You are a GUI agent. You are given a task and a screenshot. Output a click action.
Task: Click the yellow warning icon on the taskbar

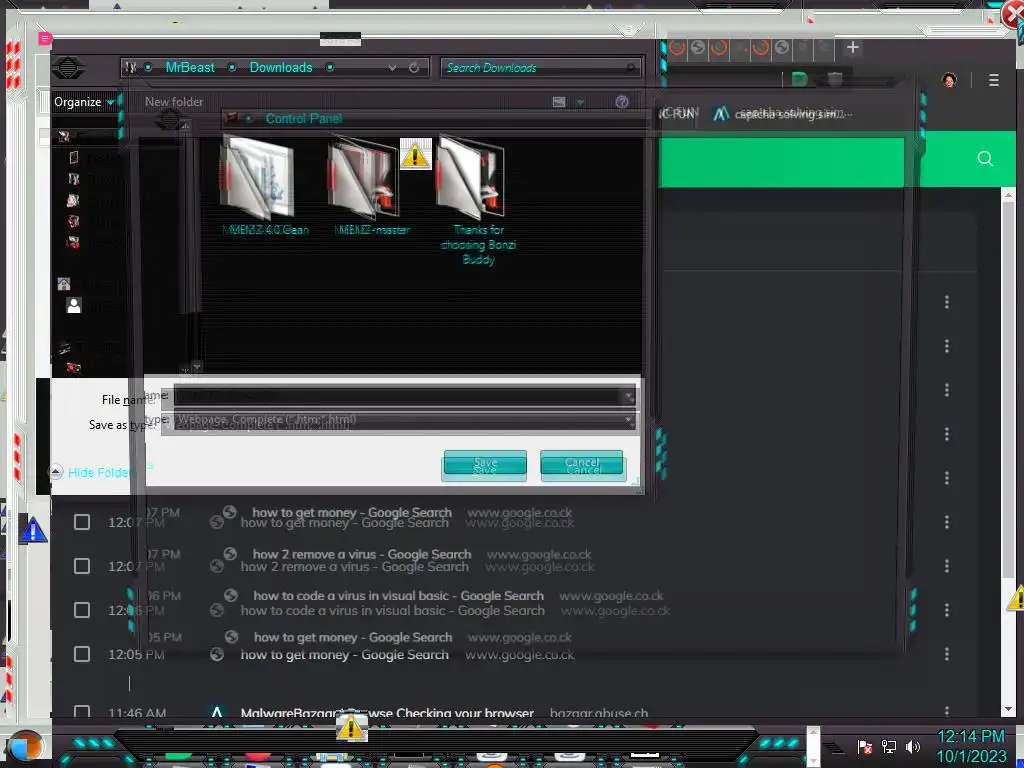pyautogui.click(x=351, y=728)
